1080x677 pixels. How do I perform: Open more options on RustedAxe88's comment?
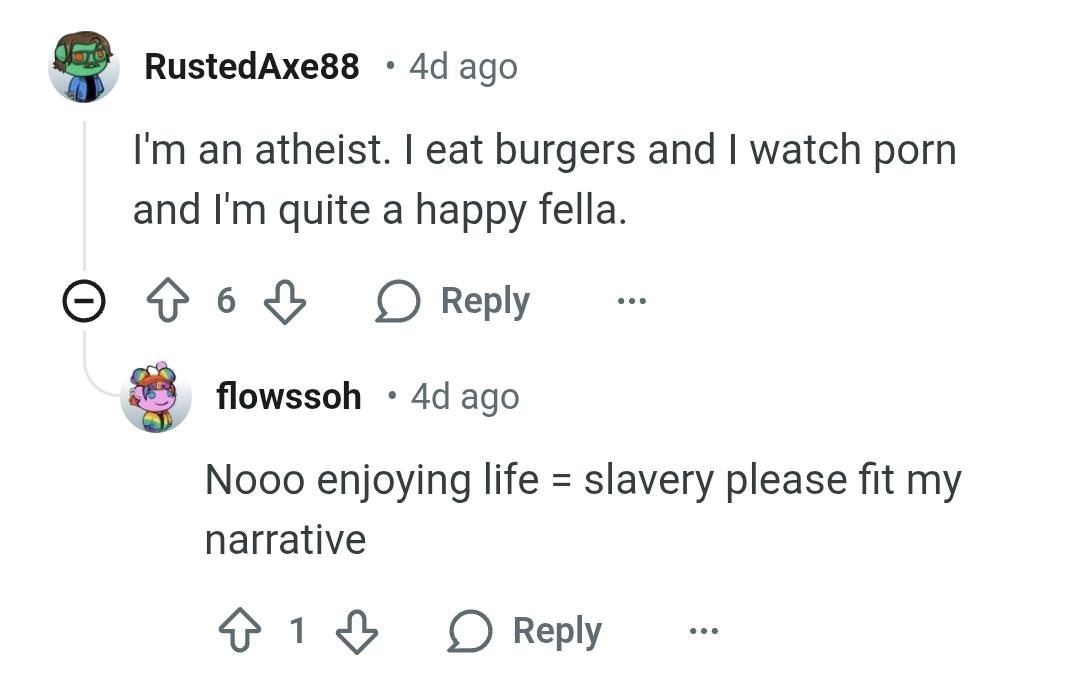pos(632,301)
